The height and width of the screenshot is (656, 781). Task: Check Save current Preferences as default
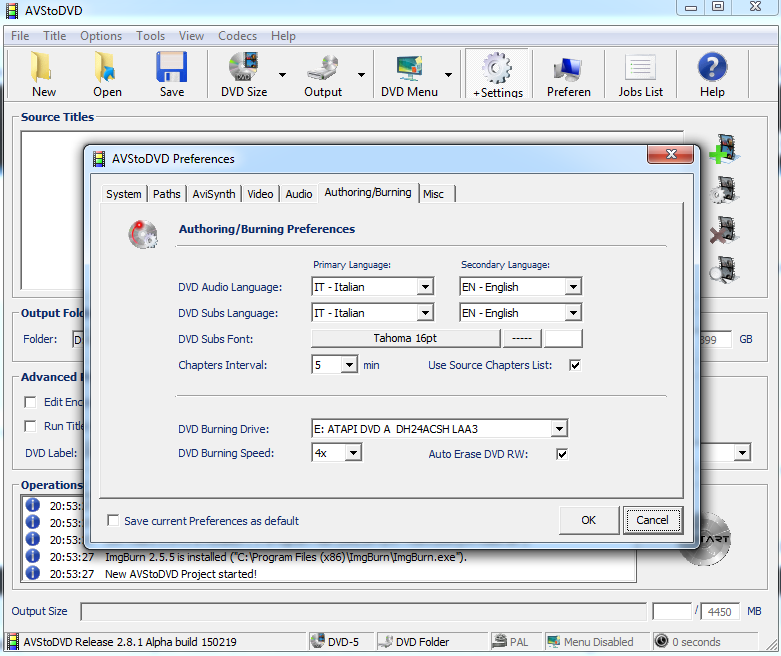(x=113, y=521)
